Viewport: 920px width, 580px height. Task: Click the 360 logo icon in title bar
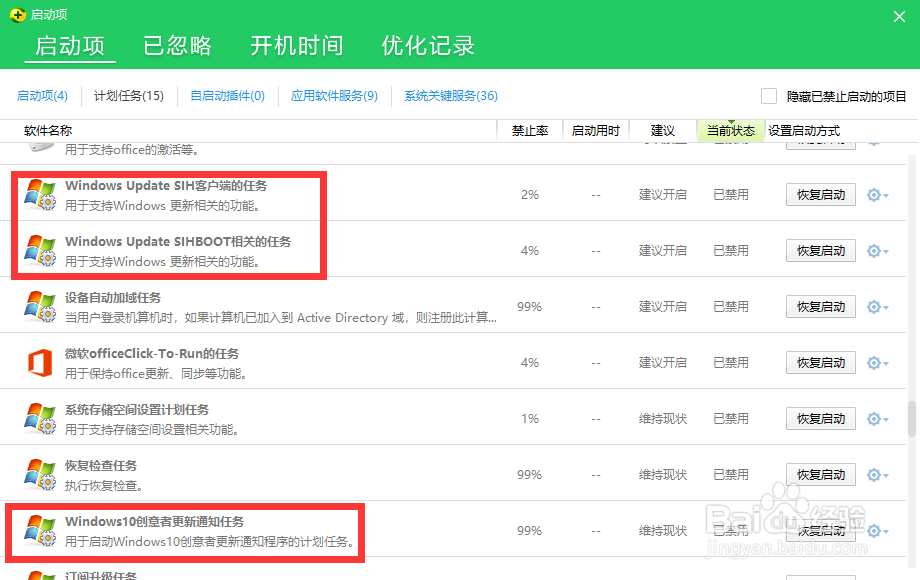[x=18, y=15]
